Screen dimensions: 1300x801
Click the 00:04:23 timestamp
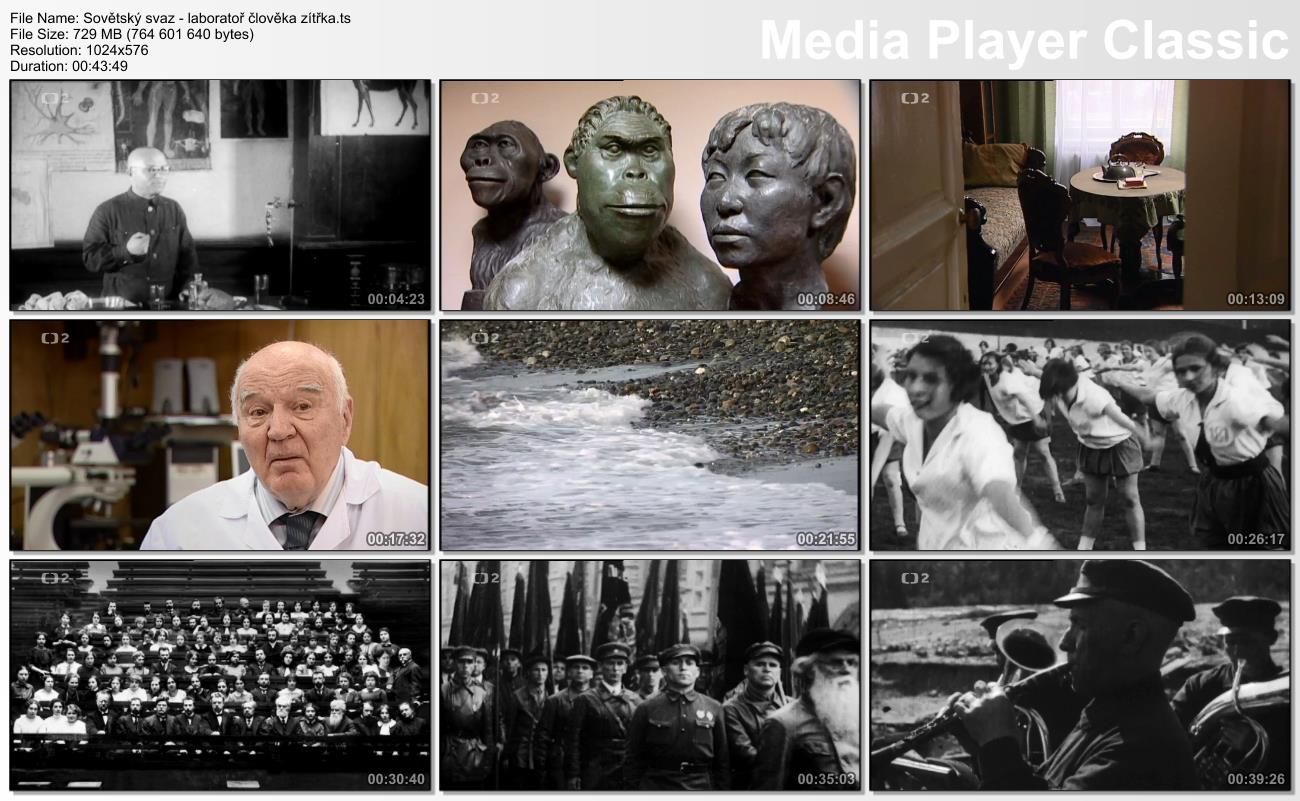point(396,299)
